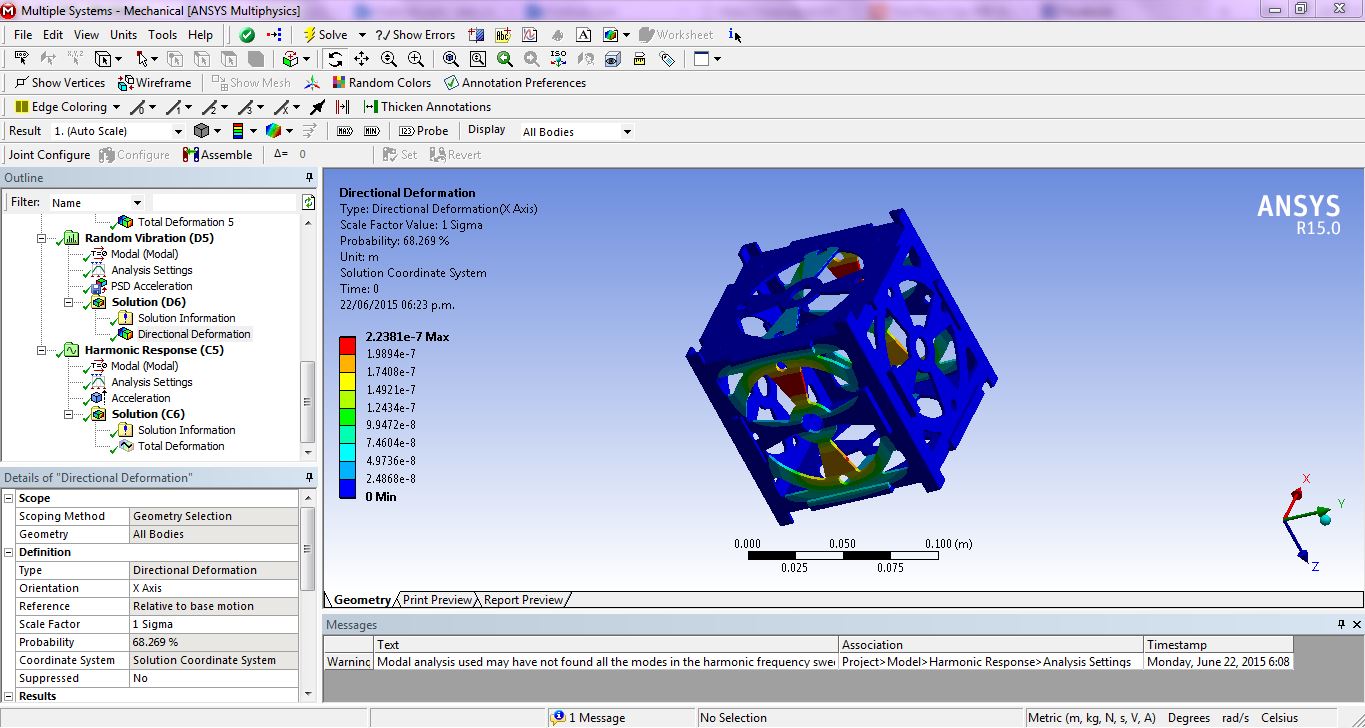This screenshot has width=1365, height=728.
Task: Click the Outline panel vertical scrollbar
Action: tap(308, 400)
